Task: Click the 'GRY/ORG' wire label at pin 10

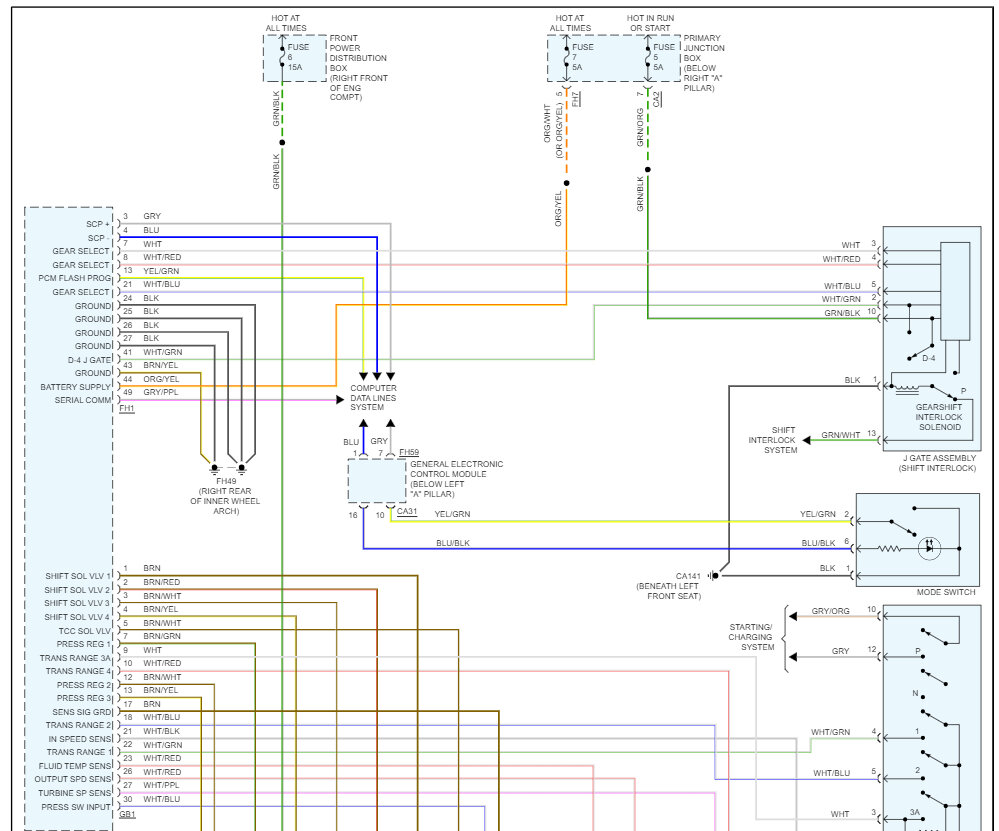Action: point(830,611)
